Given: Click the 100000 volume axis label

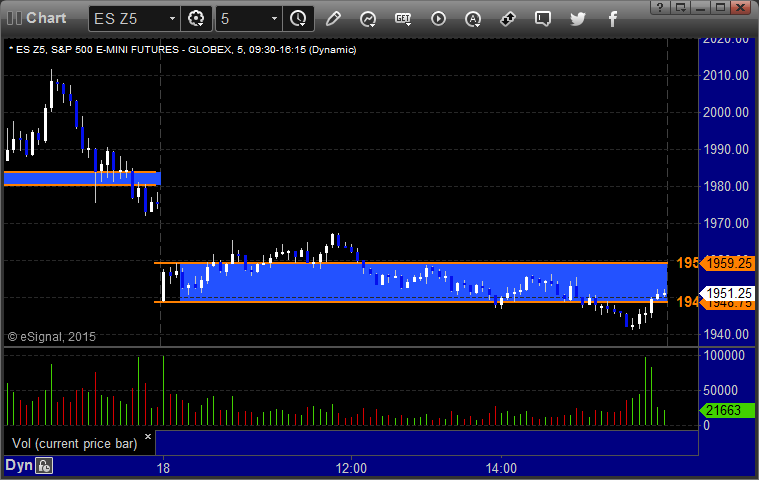Looking at the screenshot, I should coord(724,355).
